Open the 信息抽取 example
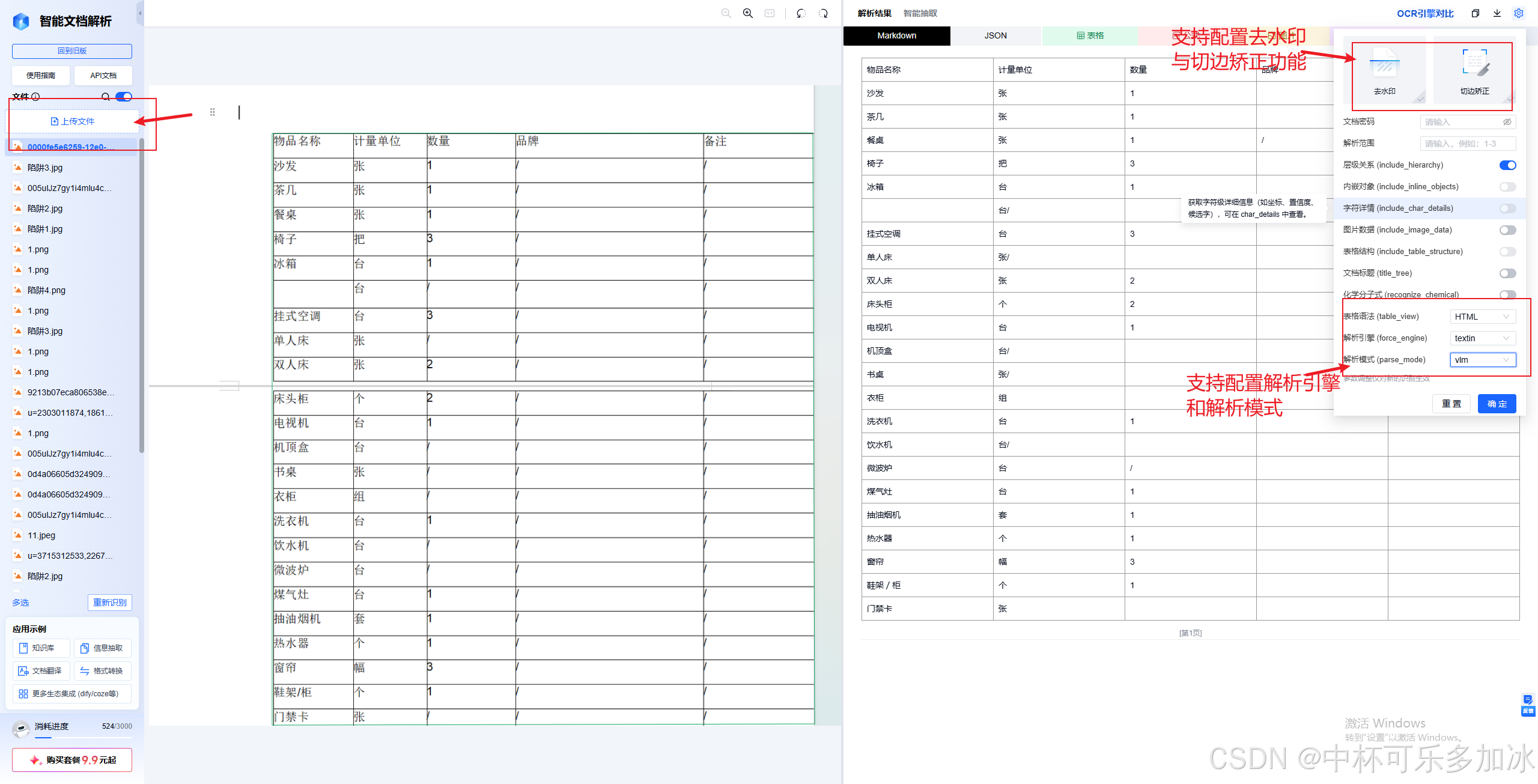 point(103,648)
